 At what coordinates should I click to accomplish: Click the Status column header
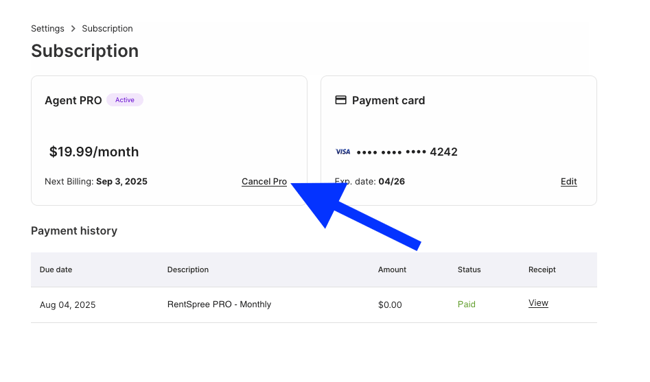(x=469, y=269)
